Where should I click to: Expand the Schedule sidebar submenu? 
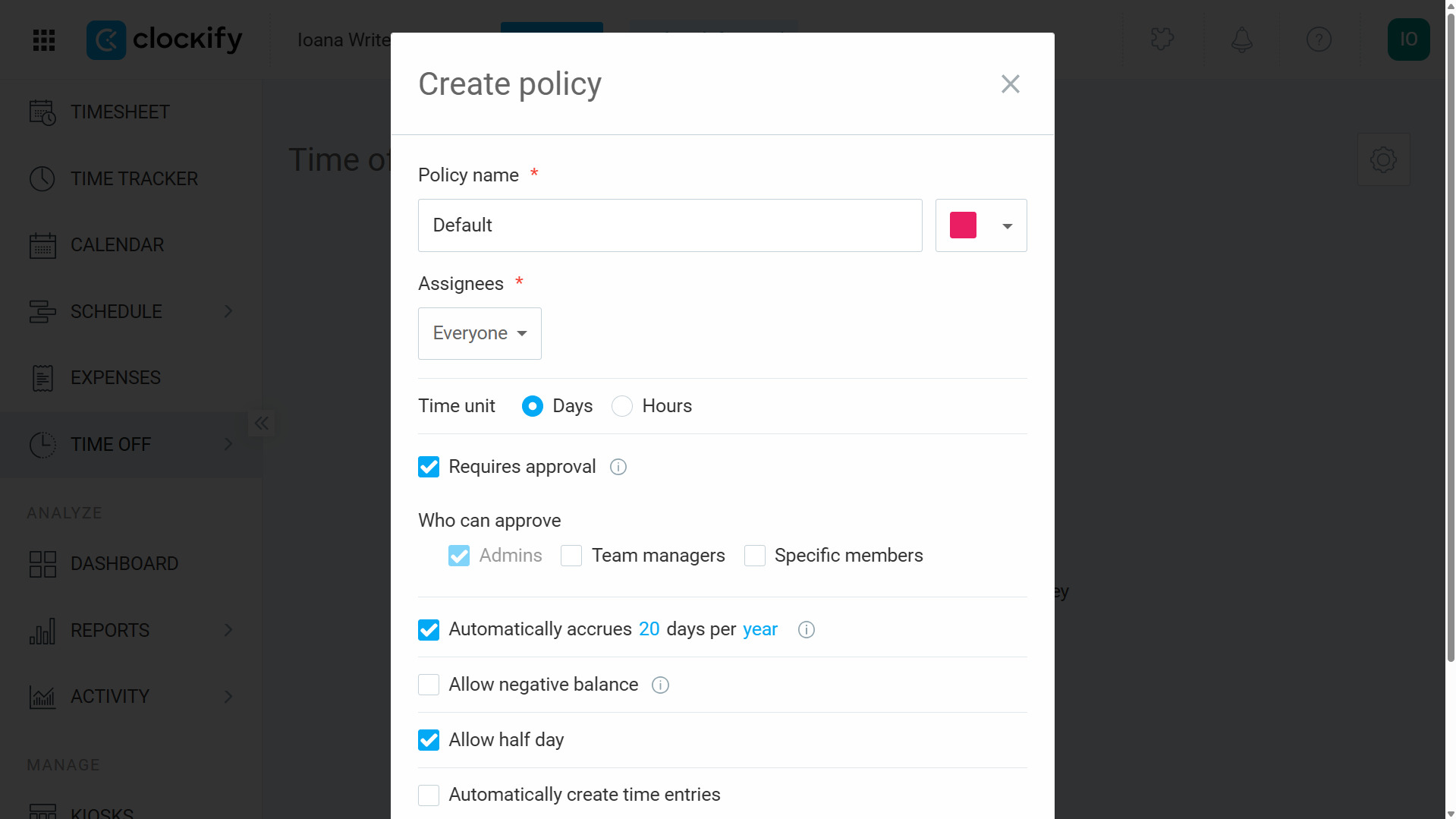click(228, 312)
